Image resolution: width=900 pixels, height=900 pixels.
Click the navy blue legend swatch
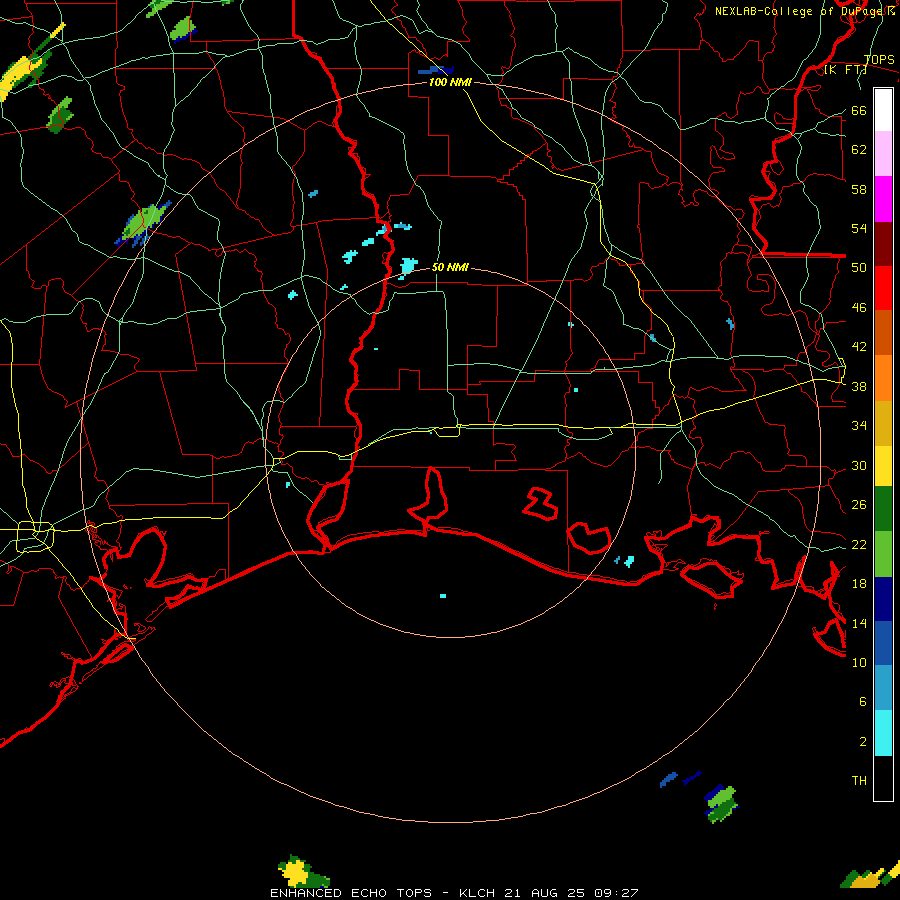pyautogui.click(x=883, y=599)
